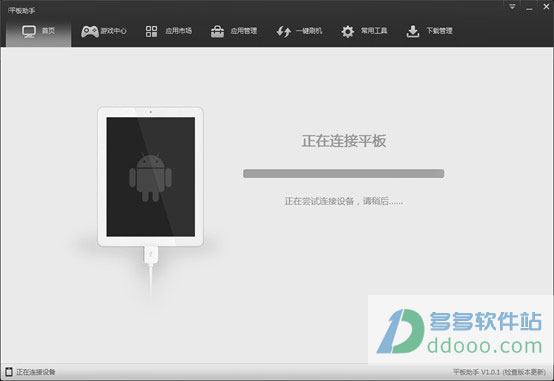
Task: Click the download arrow icon
Action: pyautogui.click(x=413, y=31)
